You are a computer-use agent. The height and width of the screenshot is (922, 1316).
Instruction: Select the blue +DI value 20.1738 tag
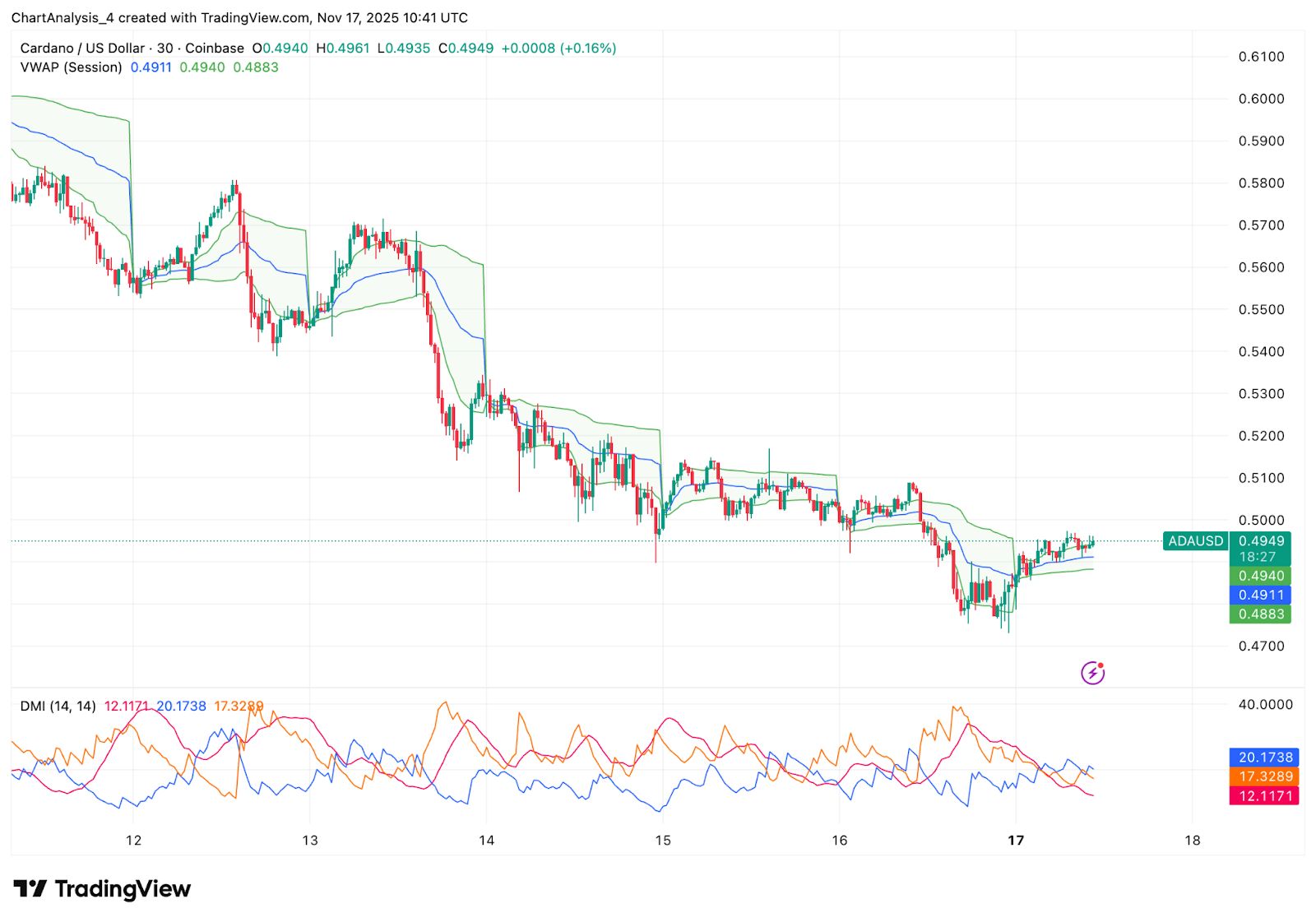tap(1263, 757)
